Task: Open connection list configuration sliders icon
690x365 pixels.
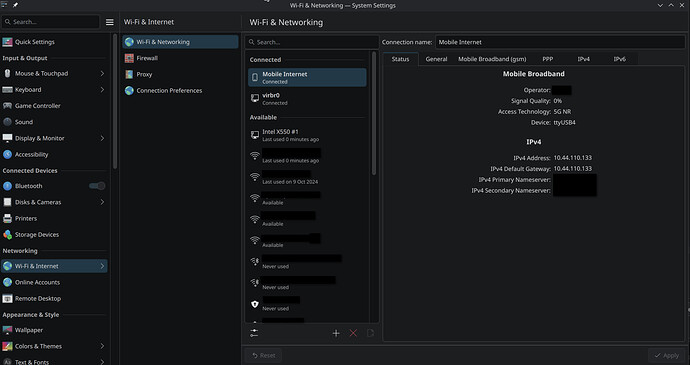Action: tap(254, 333)
